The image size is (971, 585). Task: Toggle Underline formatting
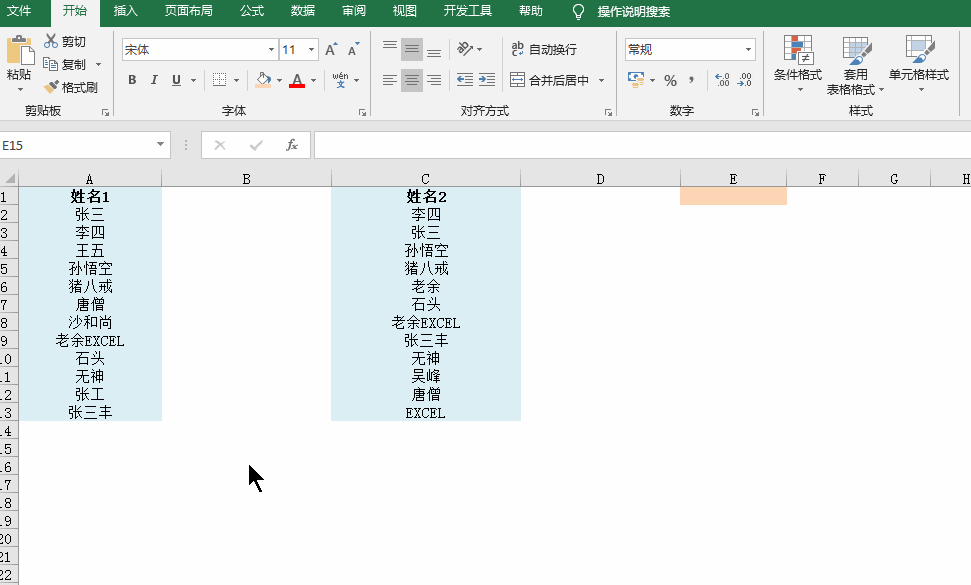176,80
